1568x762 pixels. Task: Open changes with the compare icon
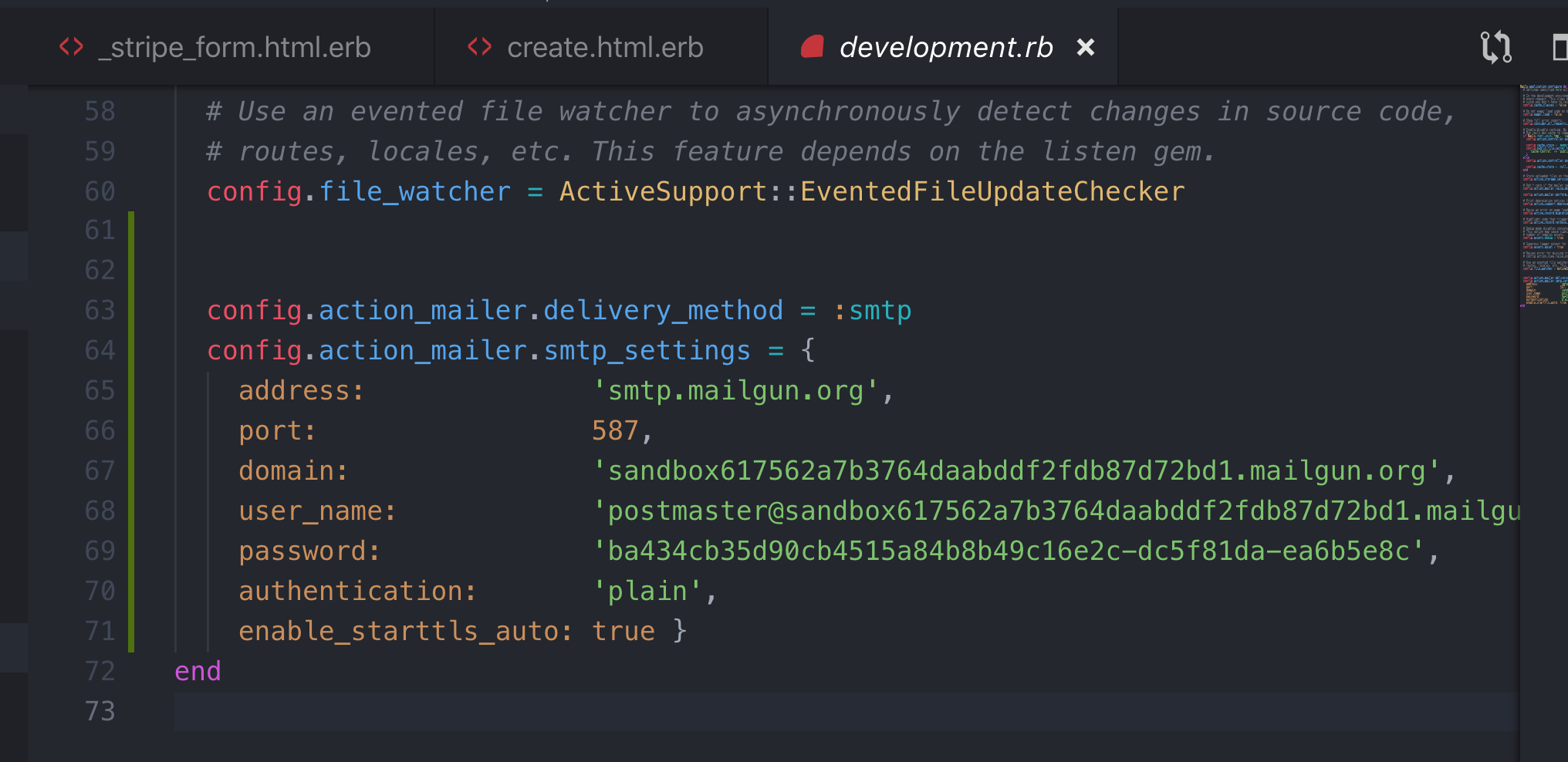click(x=1495, y=47)
